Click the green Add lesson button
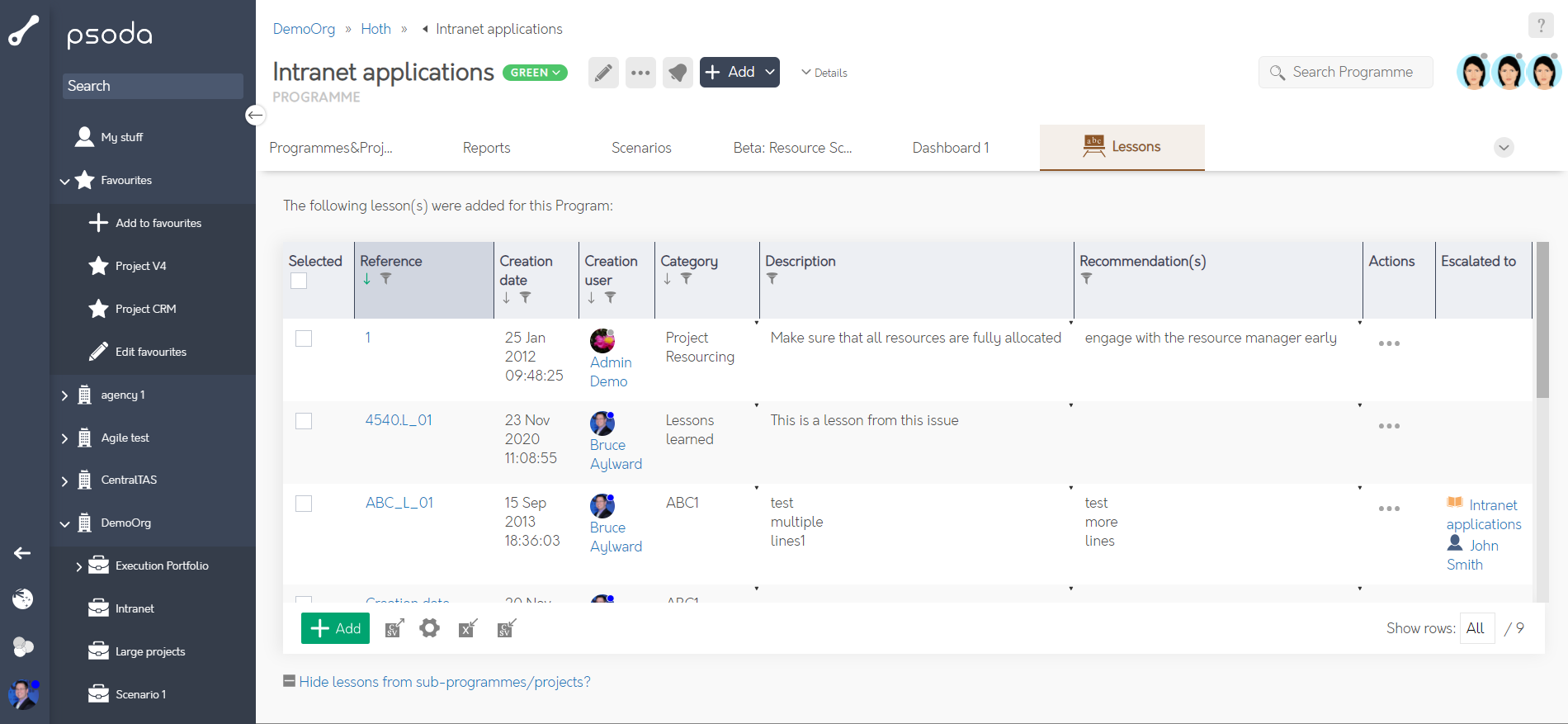Image resolution: width=1568 pixels, height=724 pixels. [x=335, y=628]
